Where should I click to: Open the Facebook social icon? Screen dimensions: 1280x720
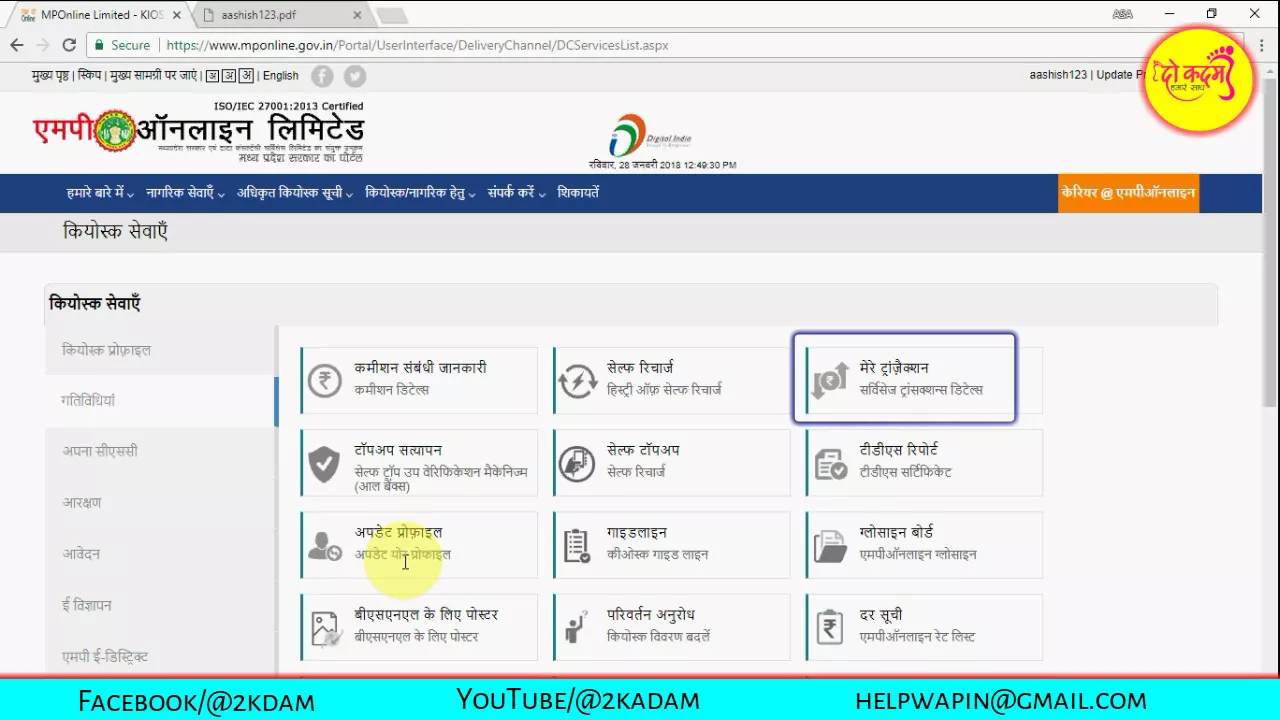point(322,76)
